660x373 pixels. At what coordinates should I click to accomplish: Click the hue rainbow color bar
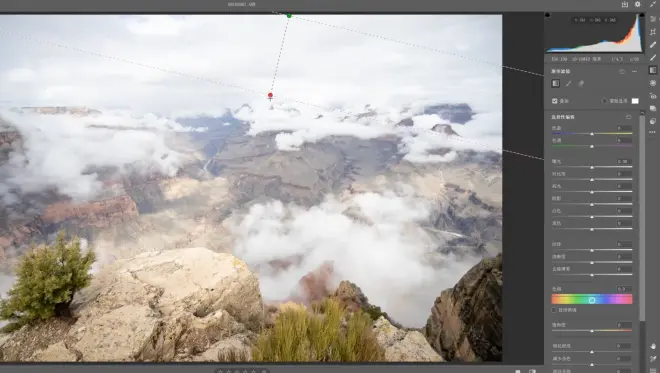point(592,299)
